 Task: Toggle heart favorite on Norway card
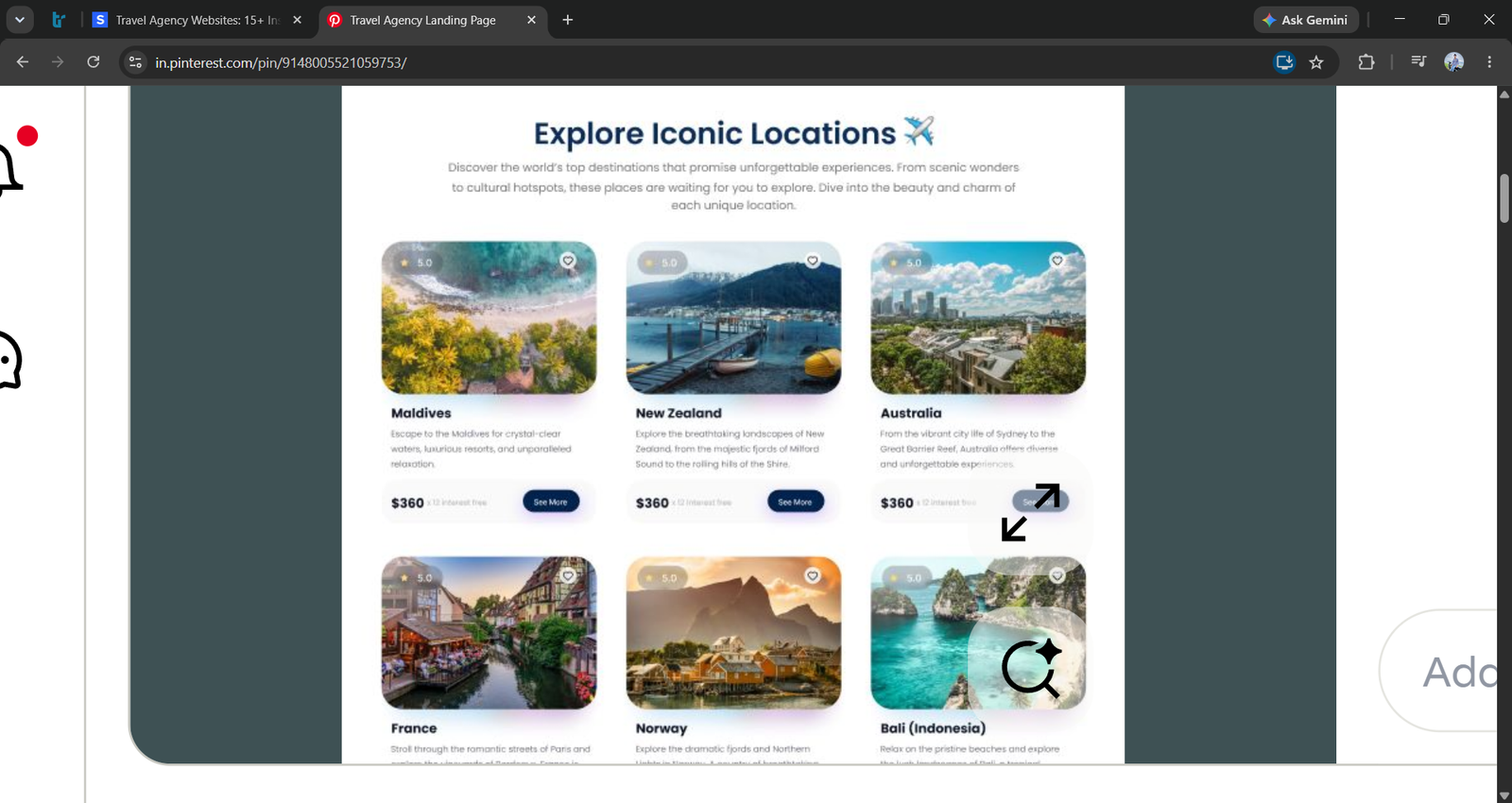(813, 575)
